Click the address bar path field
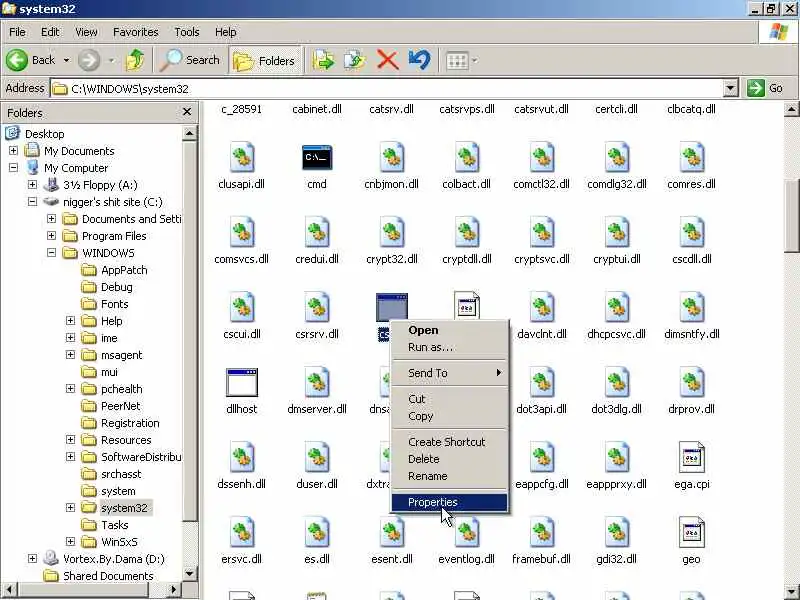This screenshot has height=600, width=800. point(386,88)
